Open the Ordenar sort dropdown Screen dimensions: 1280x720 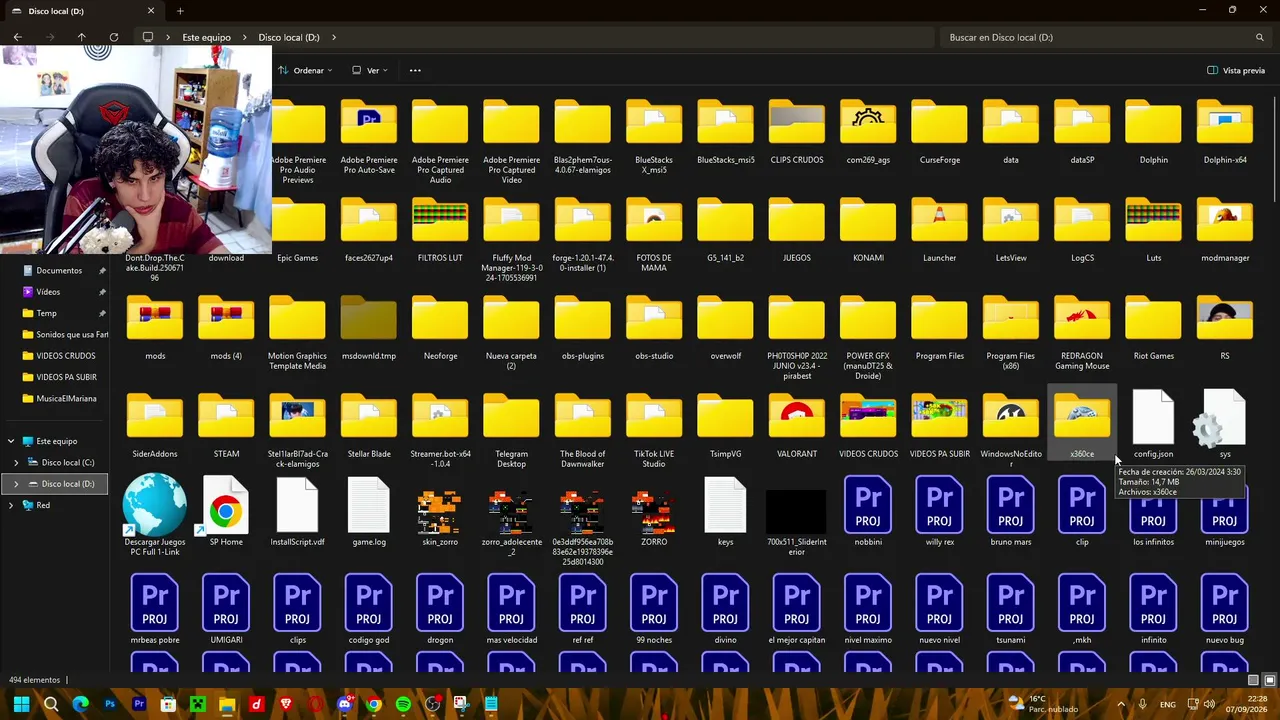click(x=305, y=70)
